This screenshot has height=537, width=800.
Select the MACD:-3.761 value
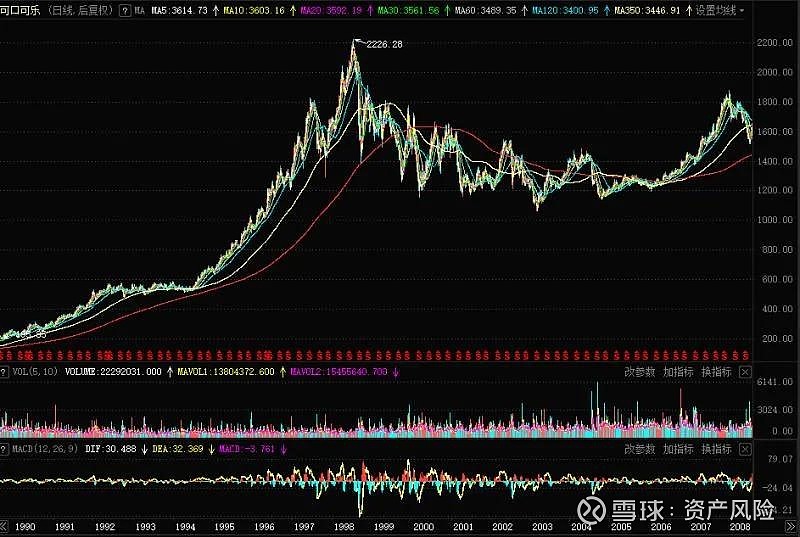[247, 449]
